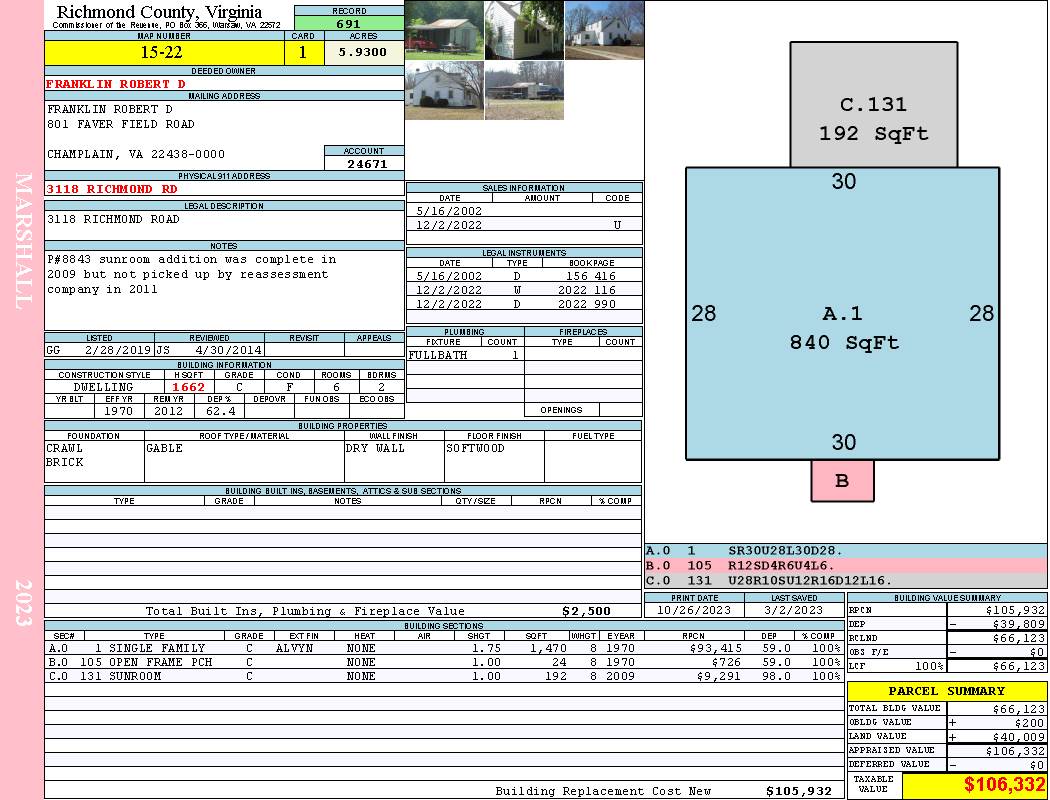This screenshot has width=1050, height=800.
Task: Click the pink B porch section in sketch
Action: point(842,481)
